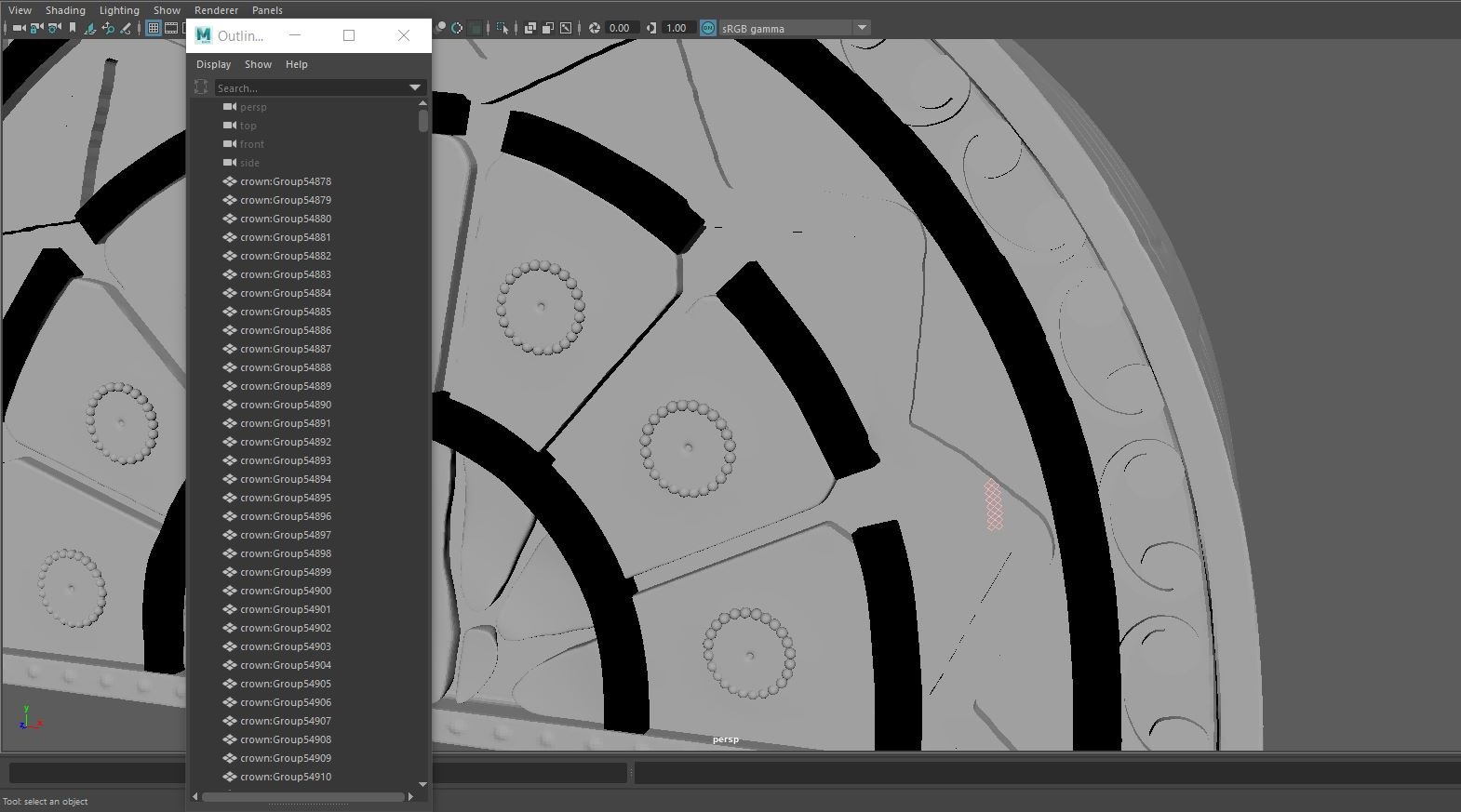Activate the 2D Pan/Zoom icon
This screenshot has width=1461, height=812.
point(108,28)
